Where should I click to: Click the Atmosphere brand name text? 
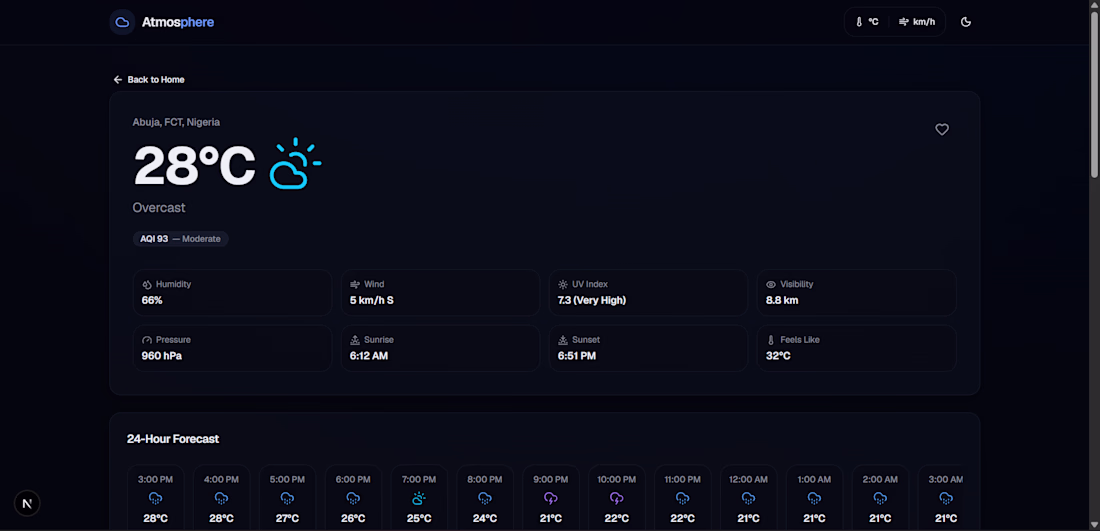click(x=177, y=22)
